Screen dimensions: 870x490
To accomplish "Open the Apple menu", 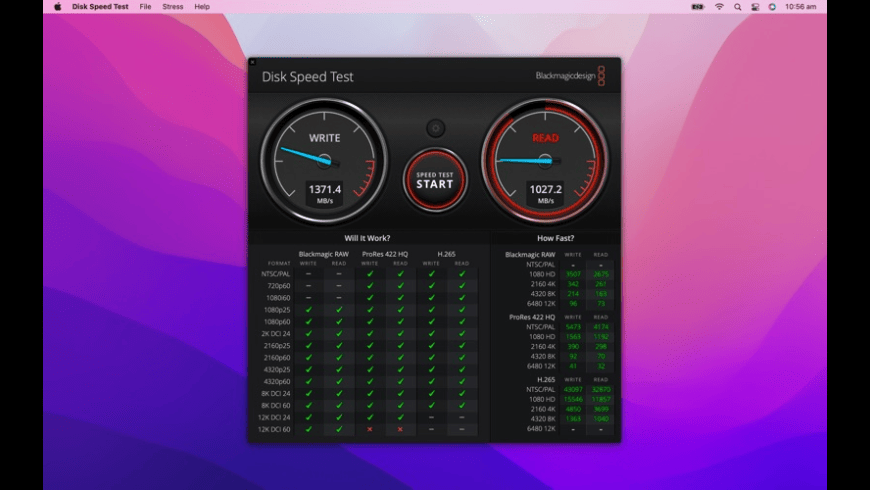I will tap(58, 7).
